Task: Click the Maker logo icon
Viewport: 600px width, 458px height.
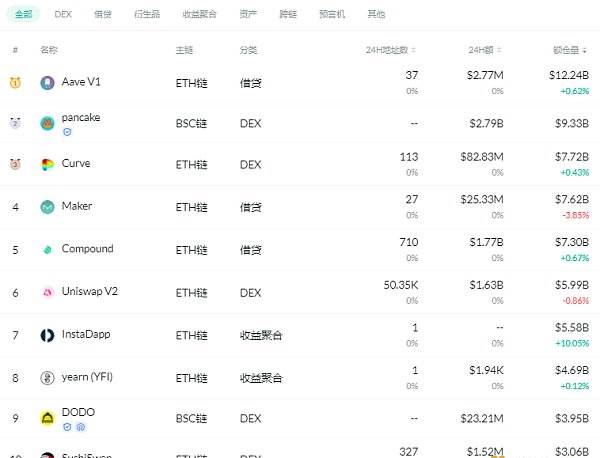Action: (47, 207)
